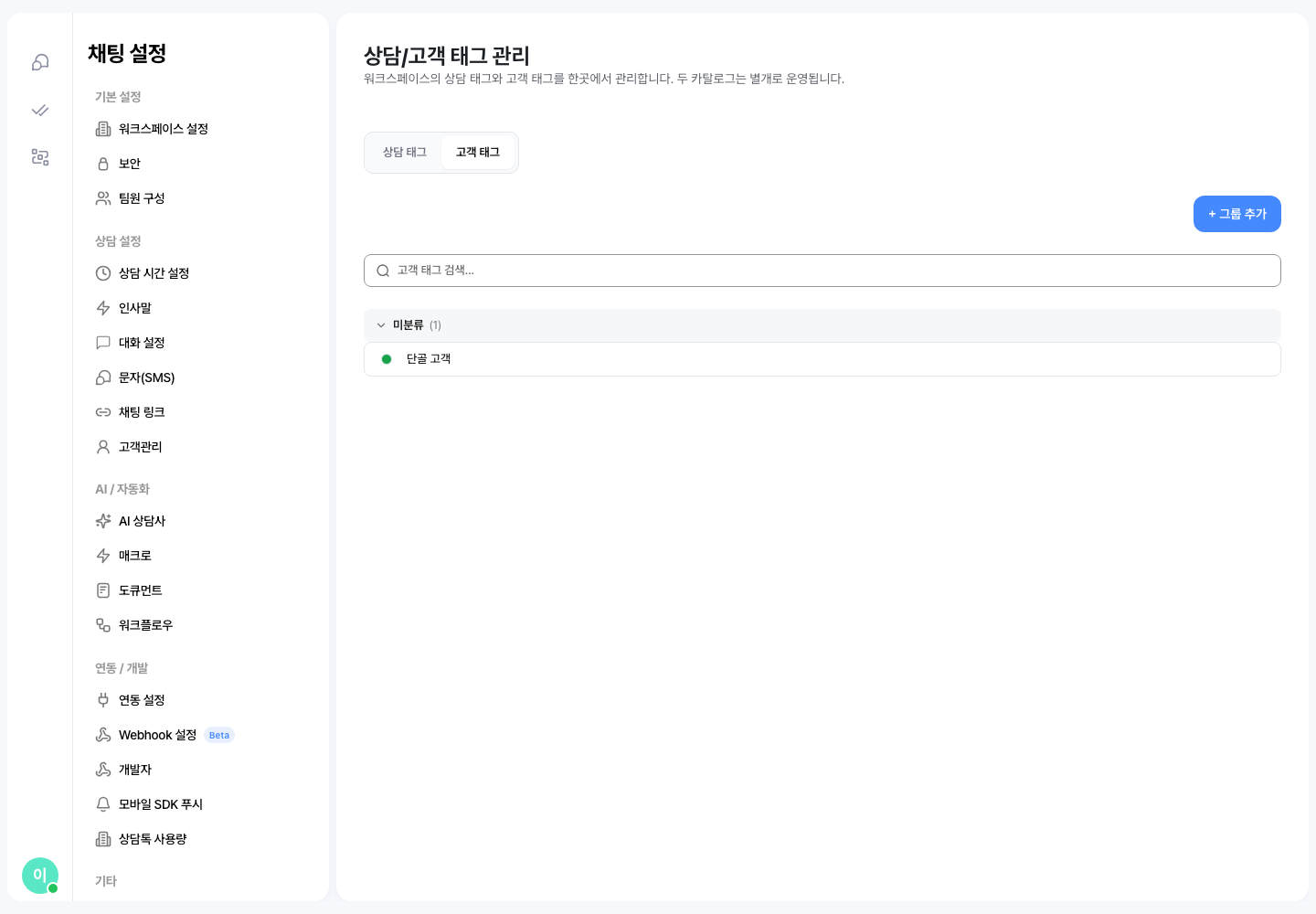Viewport: 1316px width, 914px height.
Task: Click the + 그룹 추가 button
Action: [1237, 214]
